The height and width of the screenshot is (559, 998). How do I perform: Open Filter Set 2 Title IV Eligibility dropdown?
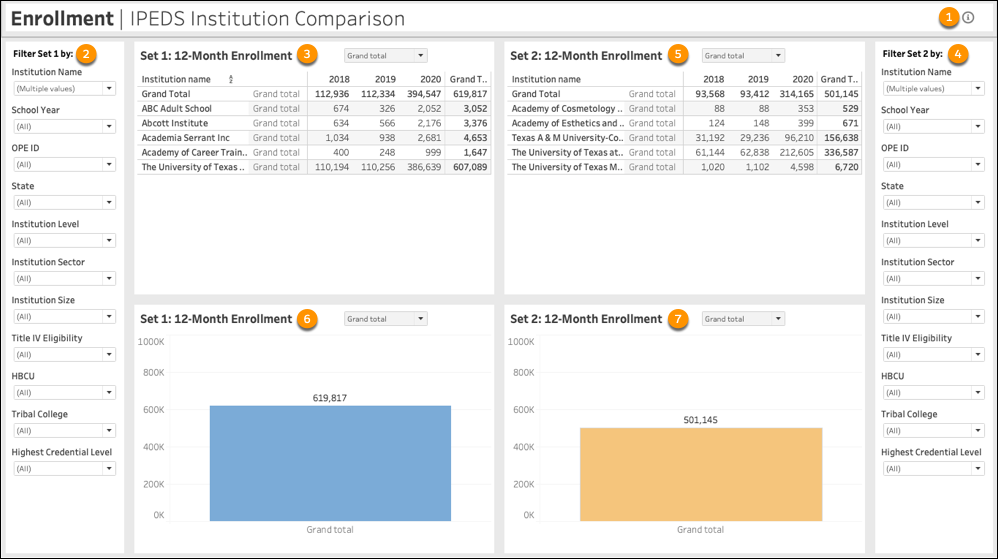coord(934,355)
